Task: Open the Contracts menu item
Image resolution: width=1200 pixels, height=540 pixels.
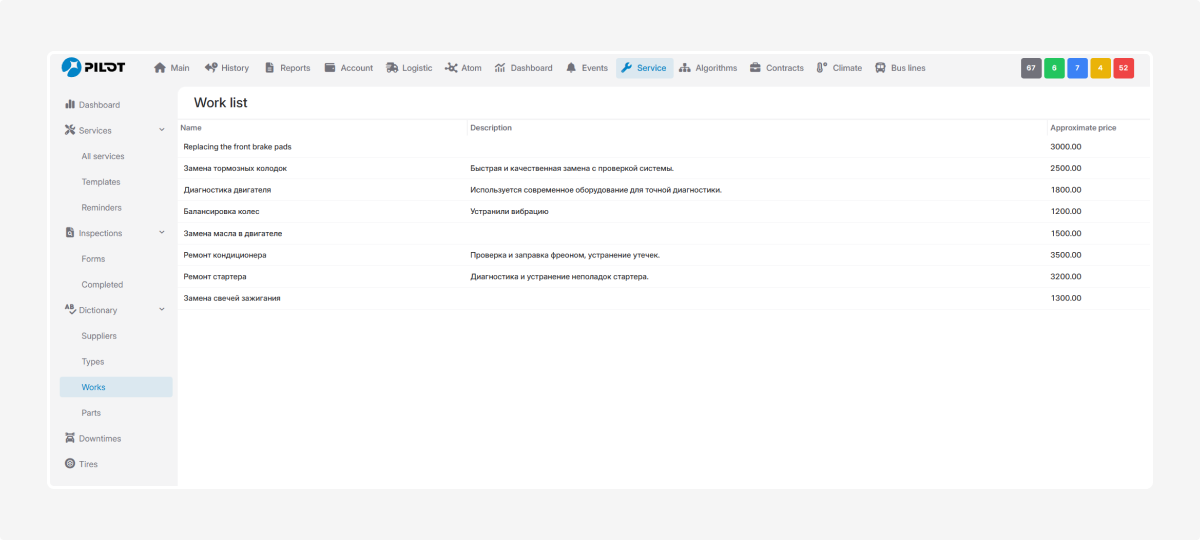Action: point(776,68)
